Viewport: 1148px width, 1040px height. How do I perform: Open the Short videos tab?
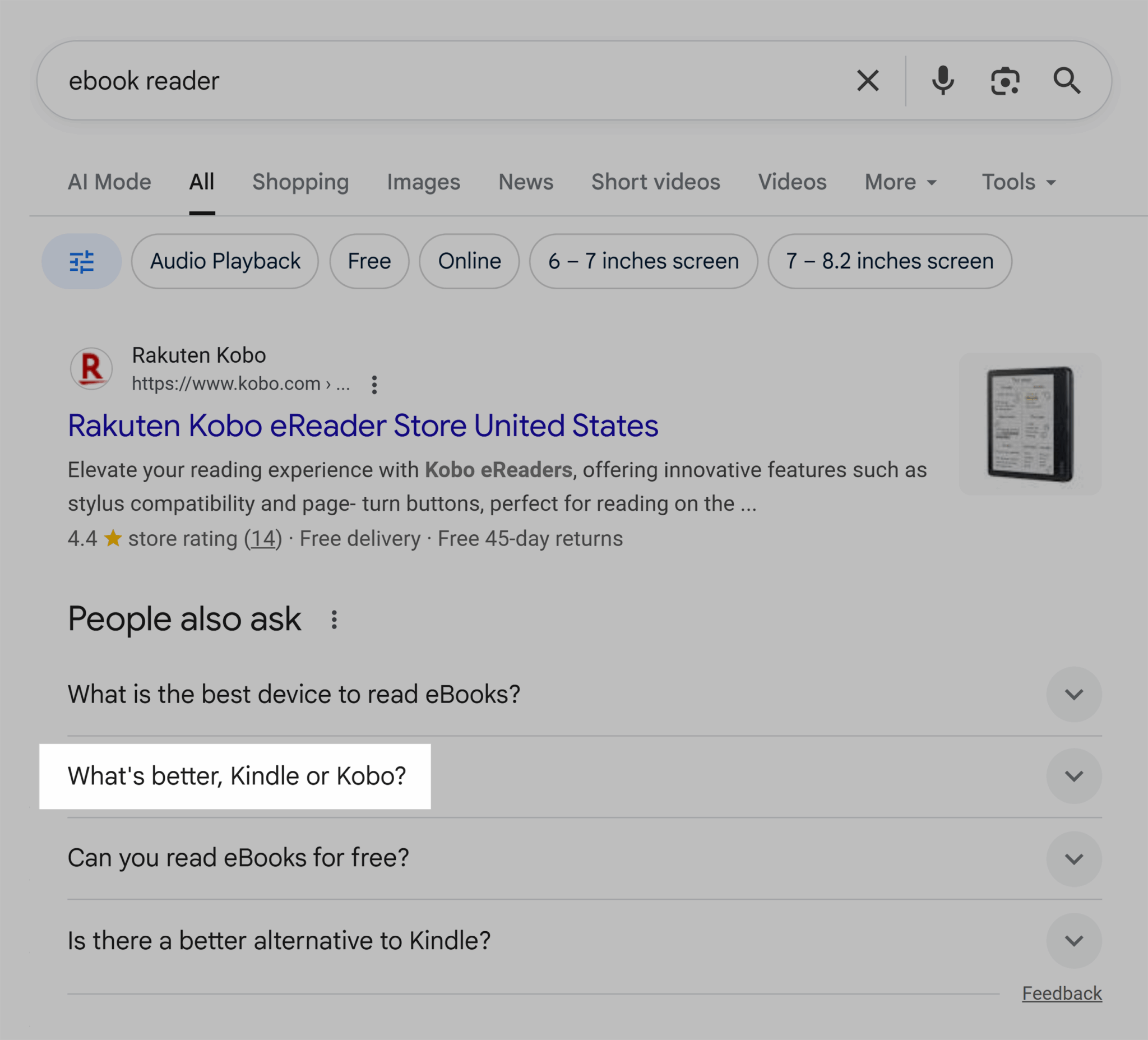(x=655, y=182)
